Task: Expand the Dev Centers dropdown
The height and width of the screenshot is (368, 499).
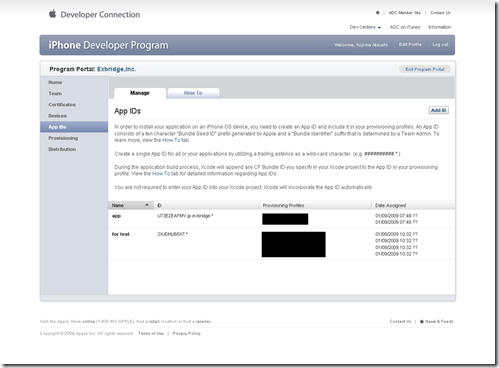Action: (x=365, y=27)
